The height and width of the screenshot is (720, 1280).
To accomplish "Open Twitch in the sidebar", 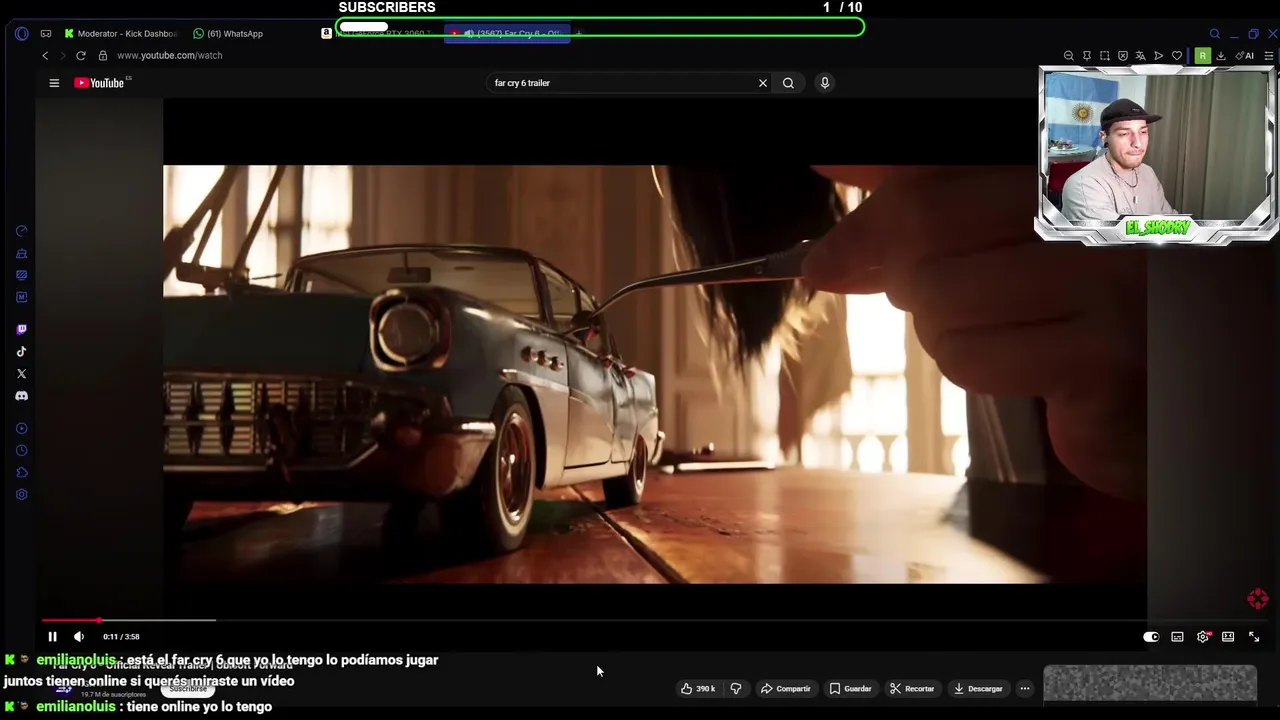I will pos(22,329).
